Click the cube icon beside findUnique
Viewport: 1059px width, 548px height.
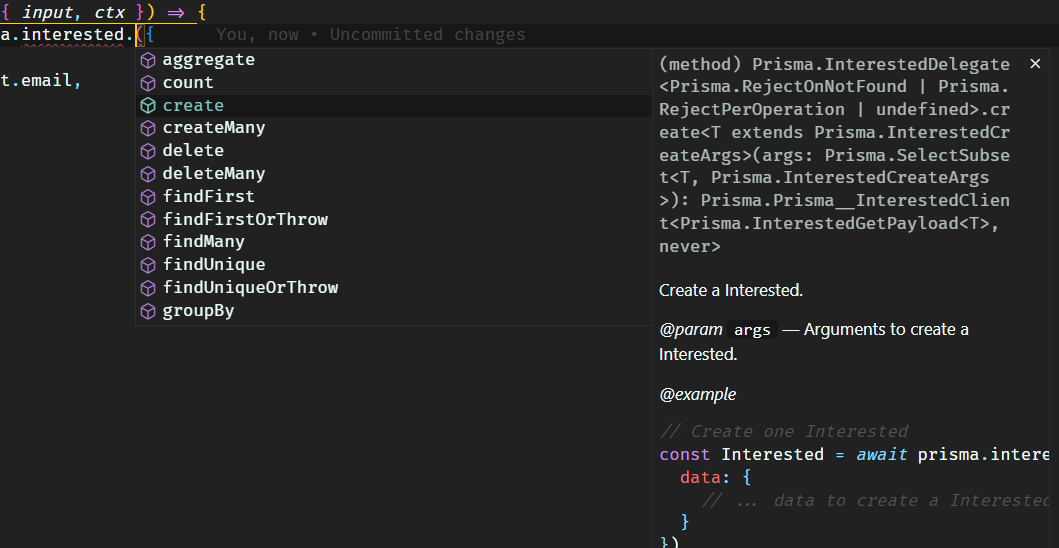click(148, 265)
